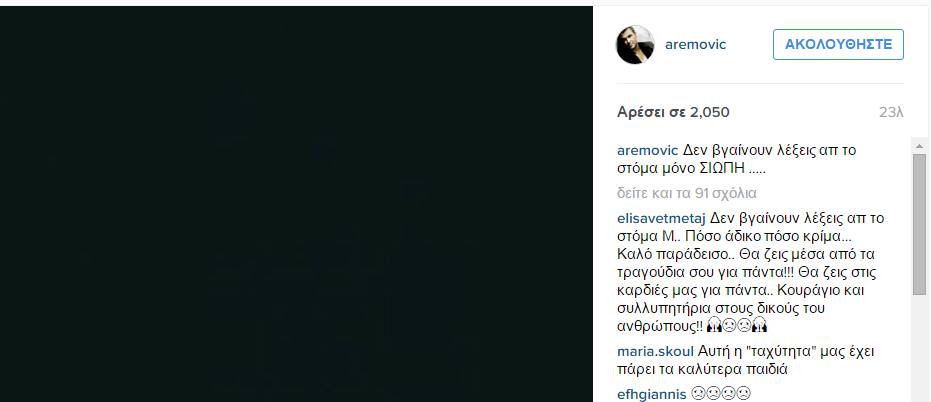Visit commenter elisavetmetaj's profile
Image resolution: width=931 pixels, height=402 pixels.
pos(661,217)
